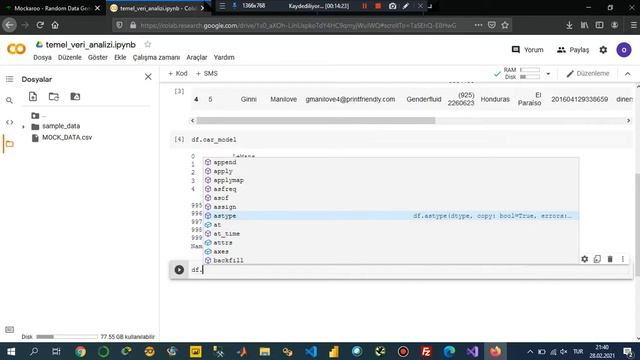Refresh the file browser listing
This screenshot has width=640, height=360.
[x=54, y=97]
